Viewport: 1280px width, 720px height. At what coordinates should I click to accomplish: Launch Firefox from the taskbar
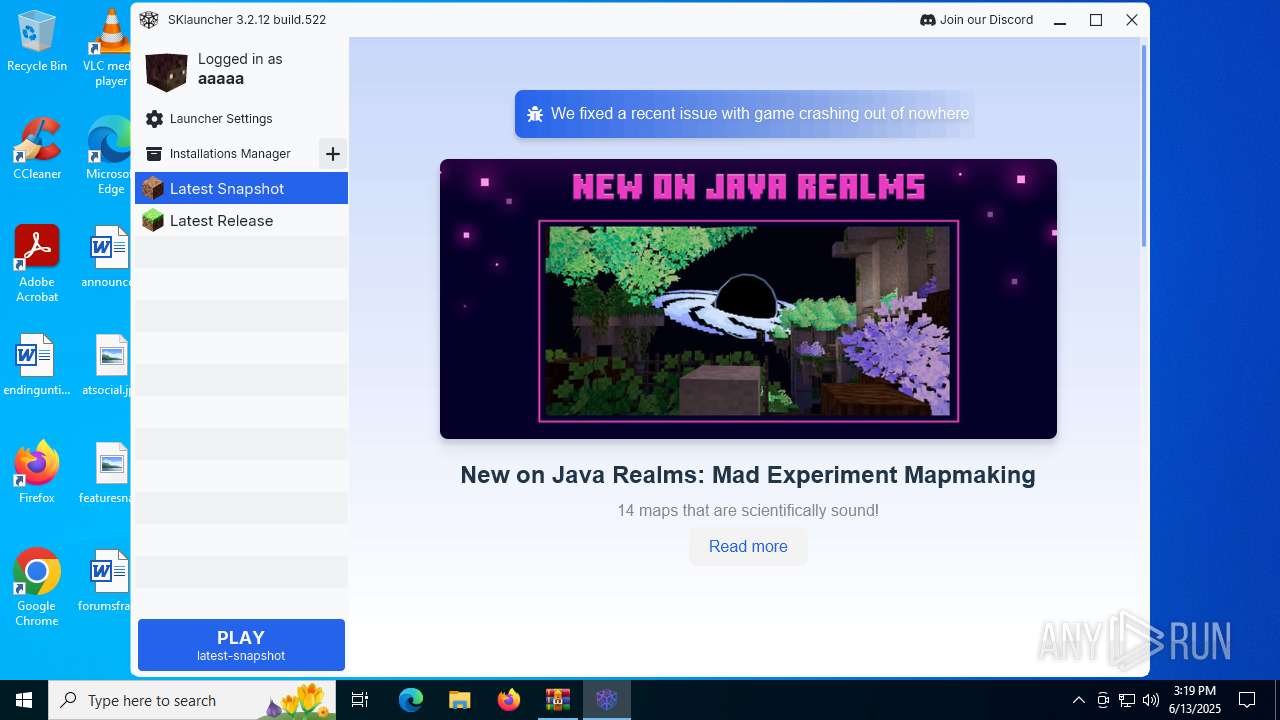pyautogui.click(x=508, y=700)
